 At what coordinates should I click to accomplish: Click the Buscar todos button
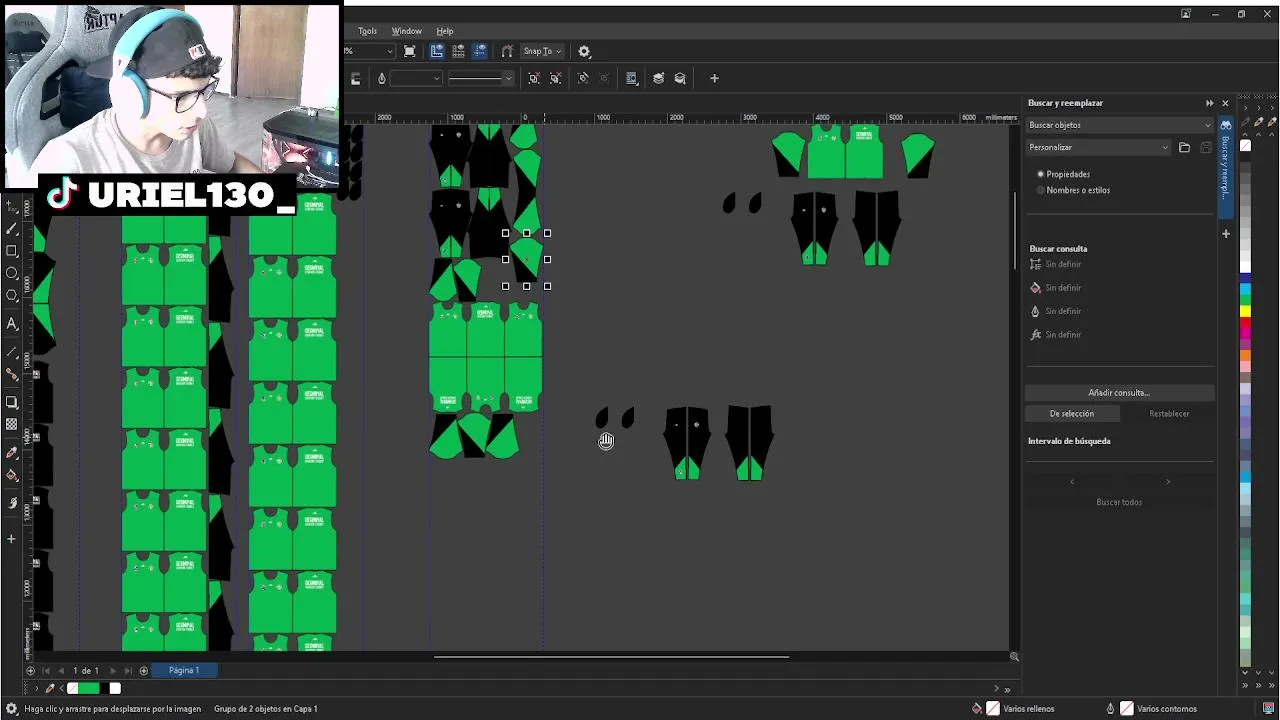[1119, 502]
